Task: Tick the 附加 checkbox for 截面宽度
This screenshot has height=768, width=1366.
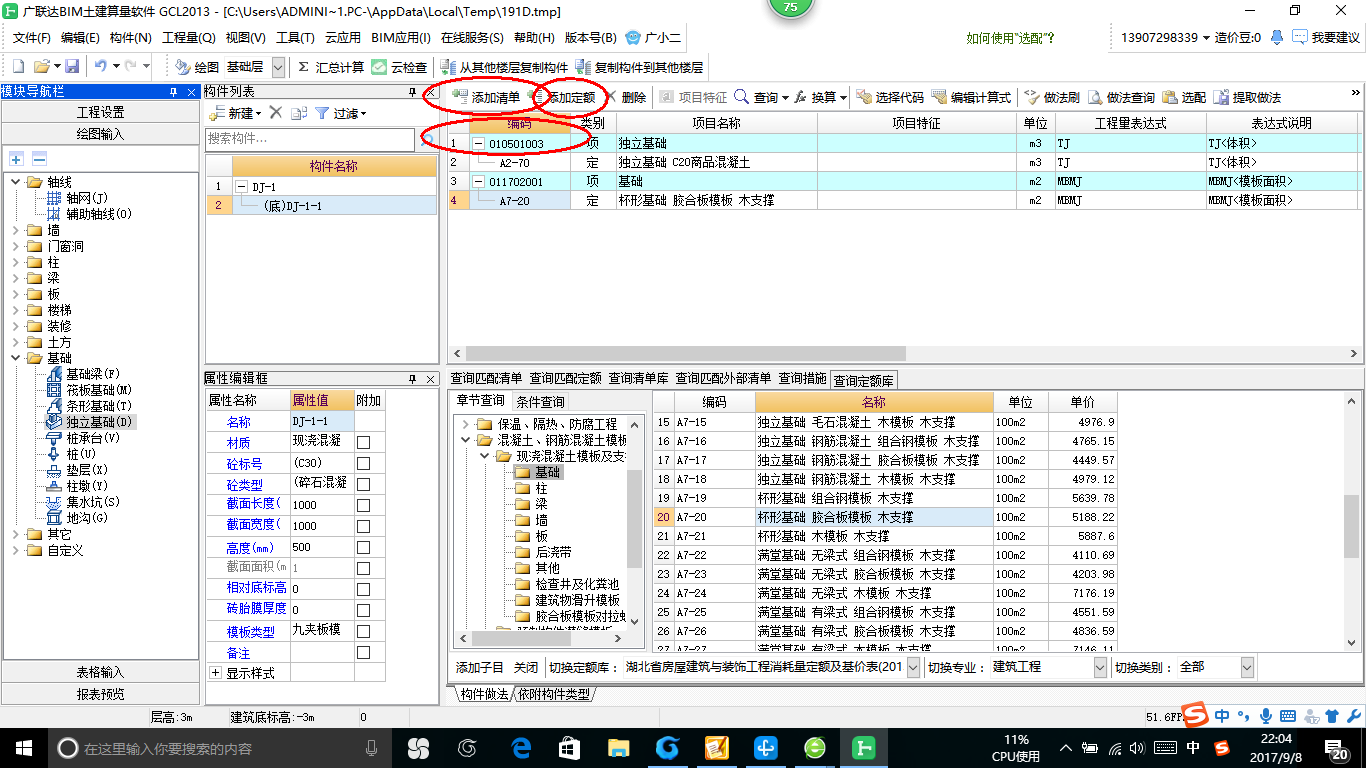Action: tap(364, 526)
